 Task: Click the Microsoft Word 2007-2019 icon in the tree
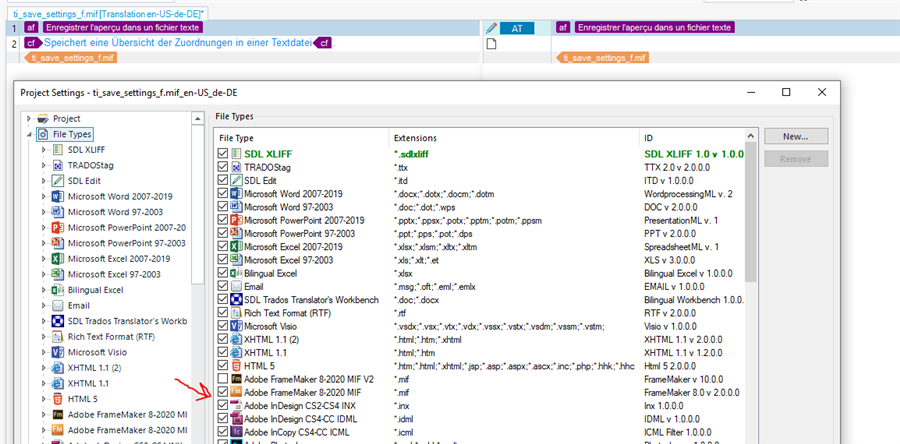57,196
